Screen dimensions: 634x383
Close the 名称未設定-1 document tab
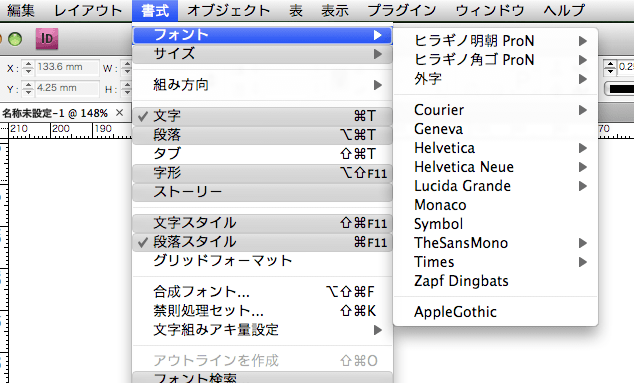tap(119, 113)
